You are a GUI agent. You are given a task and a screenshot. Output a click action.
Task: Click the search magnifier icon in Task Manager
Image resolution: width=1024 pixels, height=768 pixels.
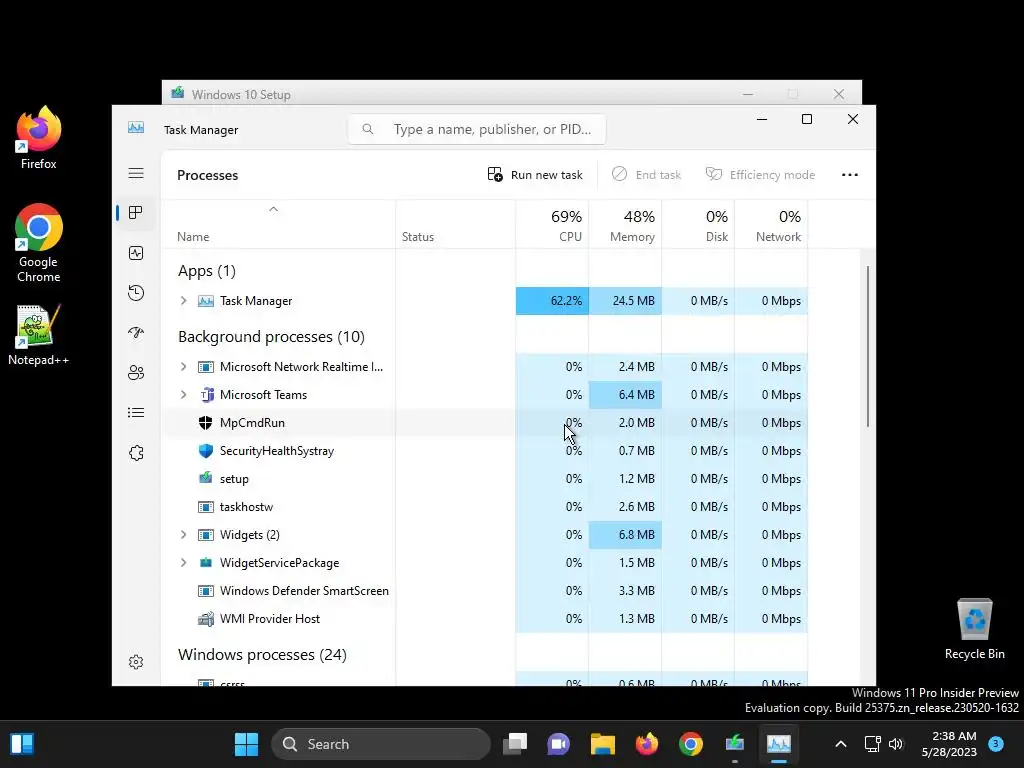coord(368,129)
